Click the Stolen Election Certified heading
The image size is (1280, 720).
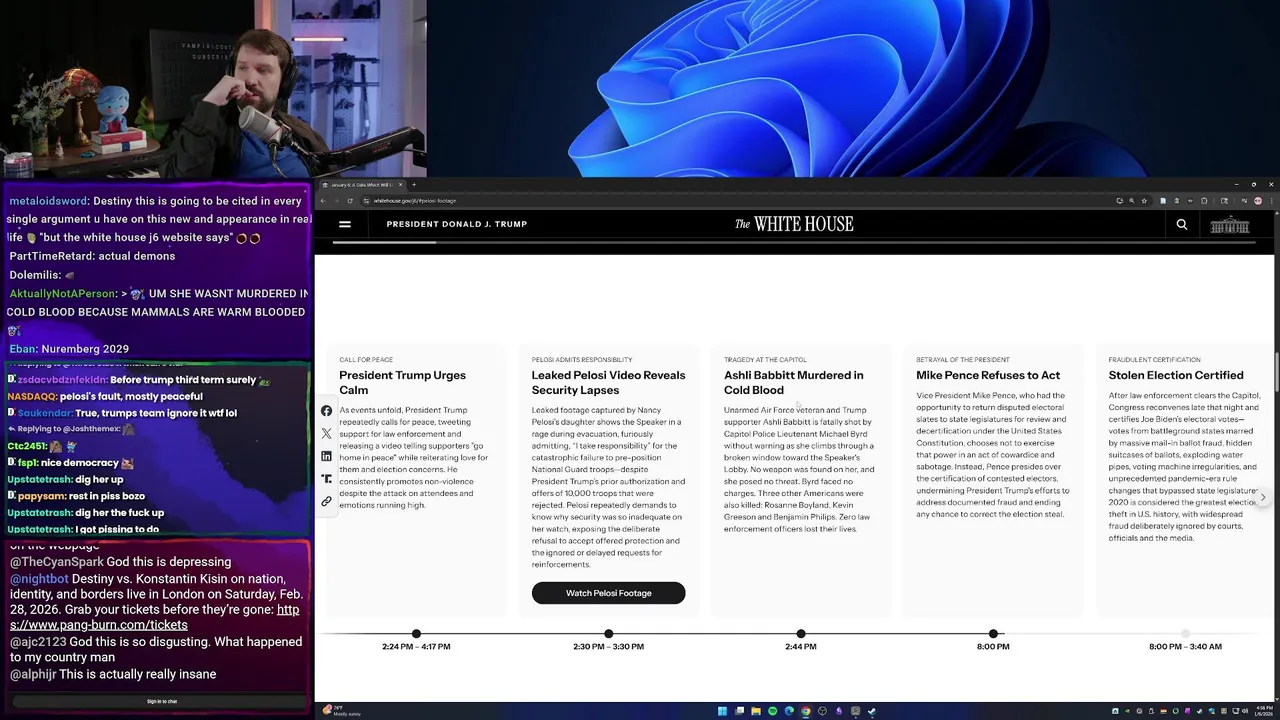(x=1176, y=375)
